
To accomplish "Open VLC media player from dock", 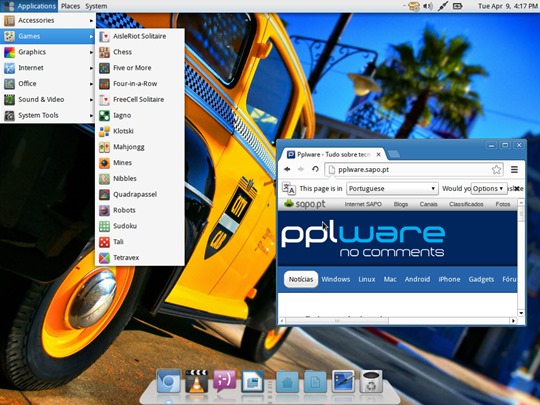I will 197,381.
